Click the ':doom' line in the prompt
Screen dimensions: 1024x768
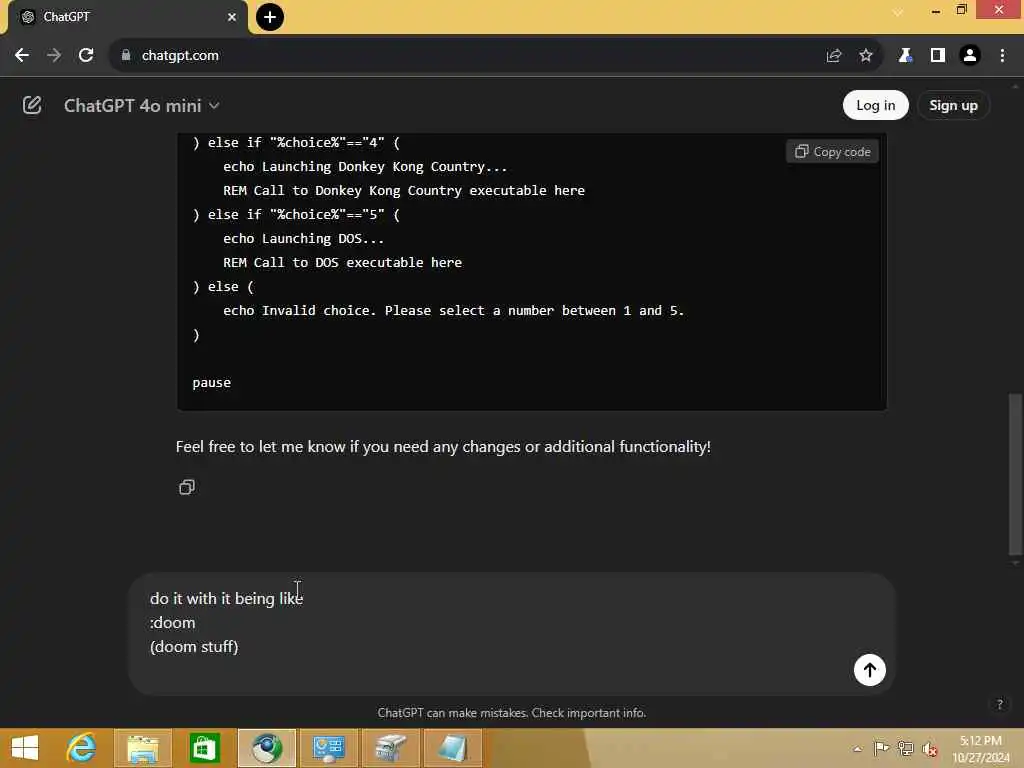(x=172, y=622)
